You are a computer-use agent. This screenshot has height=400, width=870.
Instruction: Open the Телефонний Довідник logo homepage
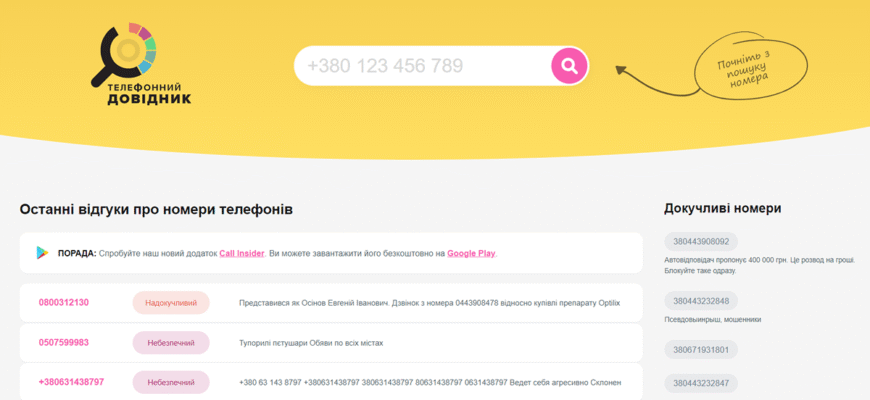pyautogui.click(x=141, y=64)
